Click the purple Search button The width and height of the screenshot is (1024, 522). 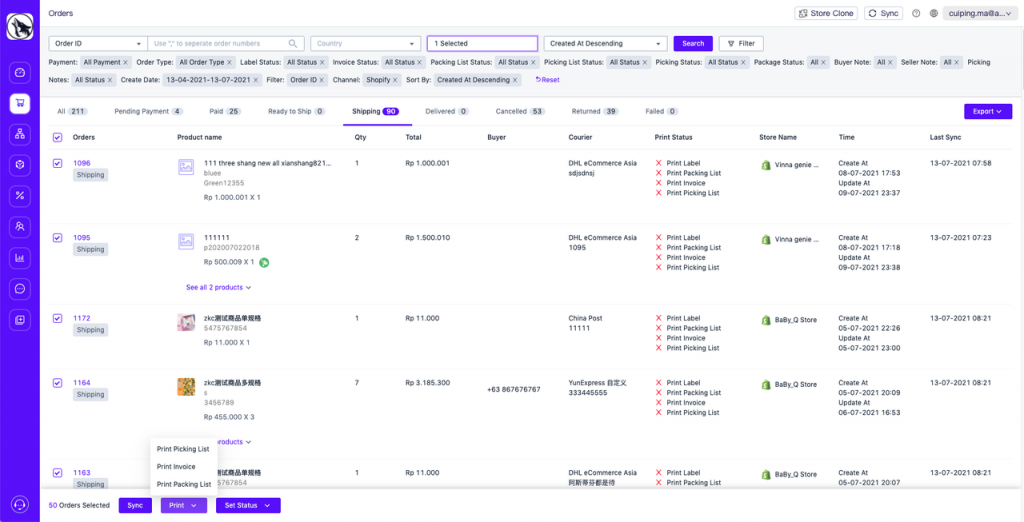[693, 44]
